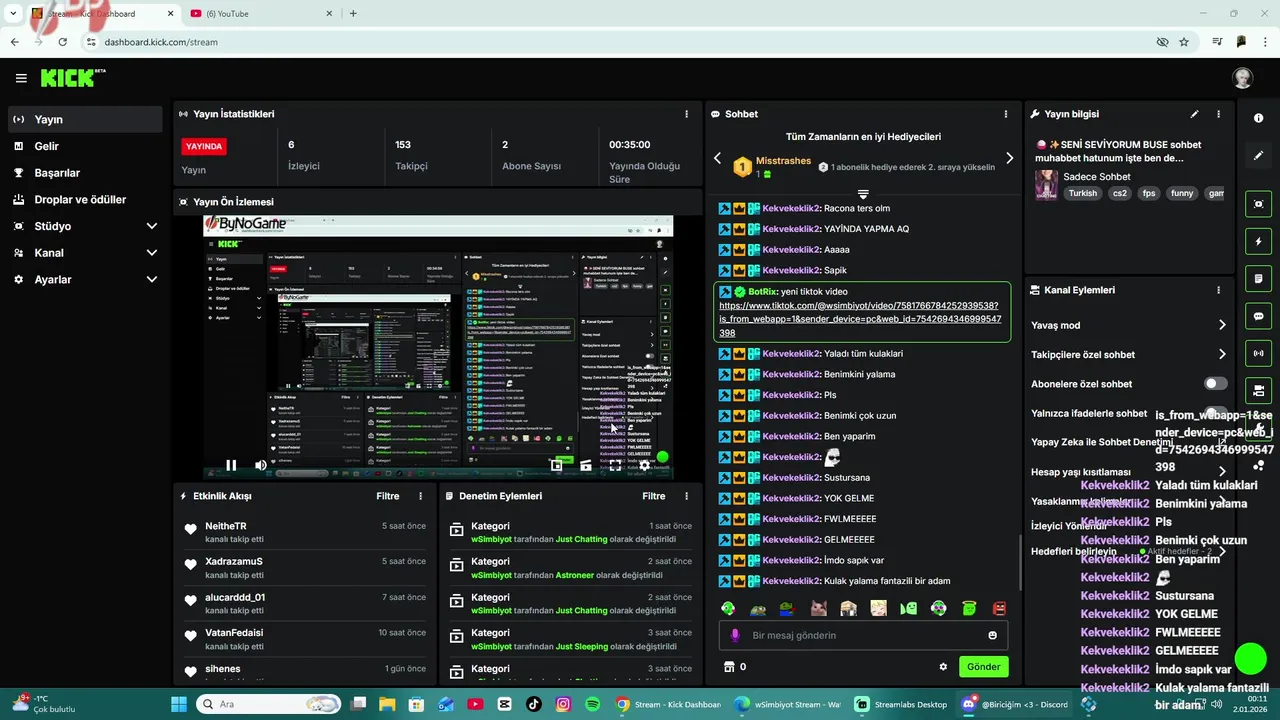Click the Windows taskbar search box
This screenshot has height=720, width=1280.
point(268,704)
